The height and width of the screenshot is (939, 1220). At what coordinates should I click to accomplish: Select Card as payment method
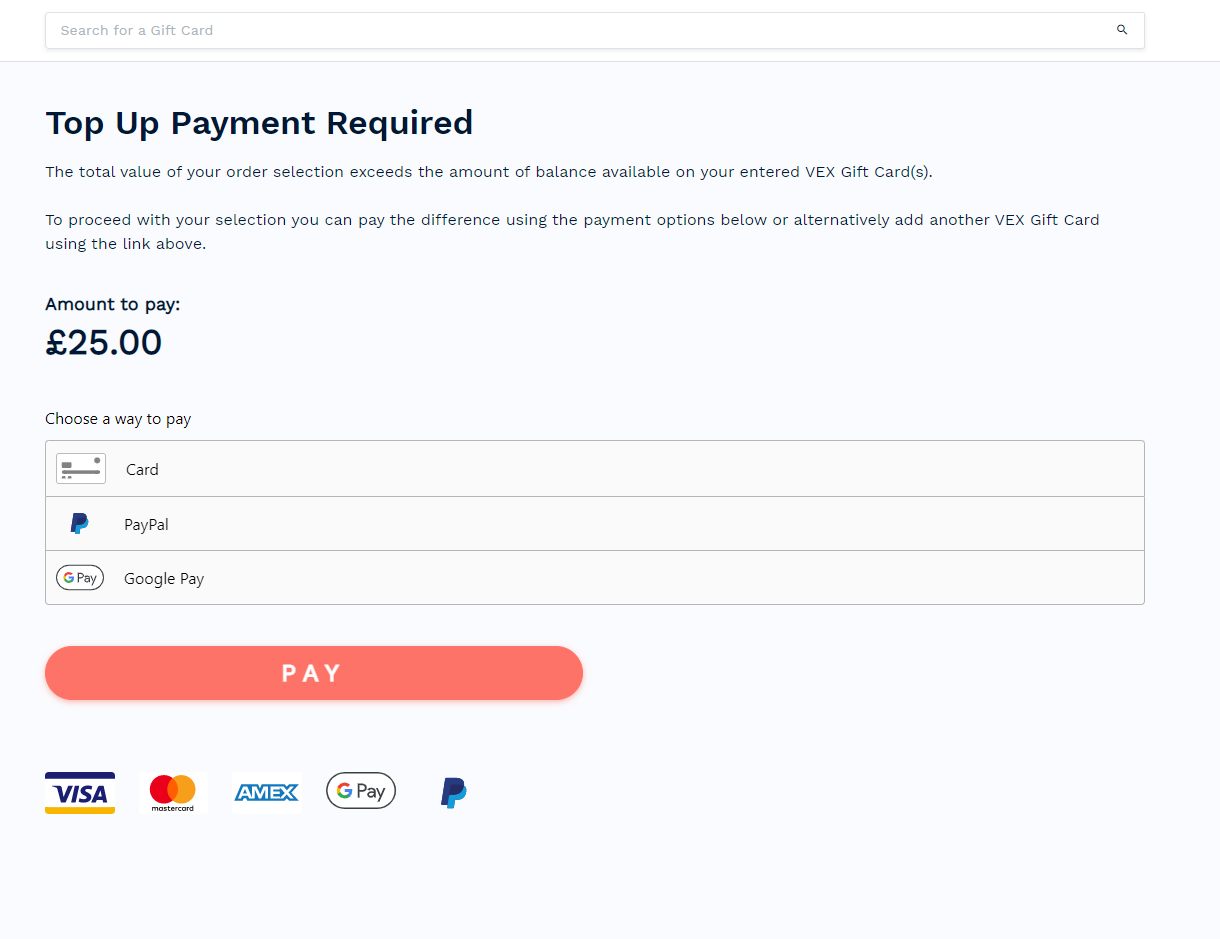(142, 469)
